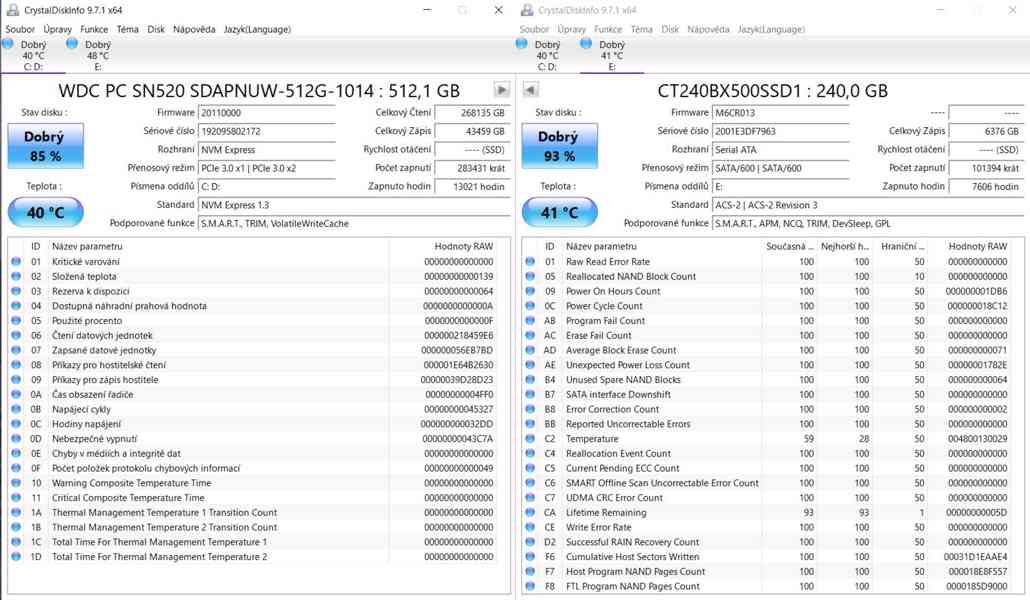The image size is (1030, 600).
Task: Open the Nápověda menu in left window
Action: pyautogui.click(x=194, y=29)
